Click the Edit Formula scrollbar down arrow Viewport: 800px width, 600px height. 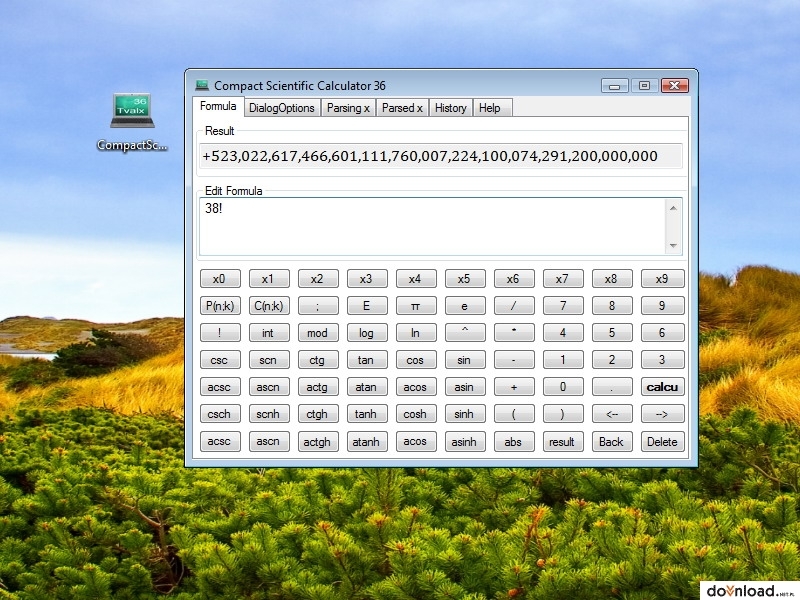point(673,246)
